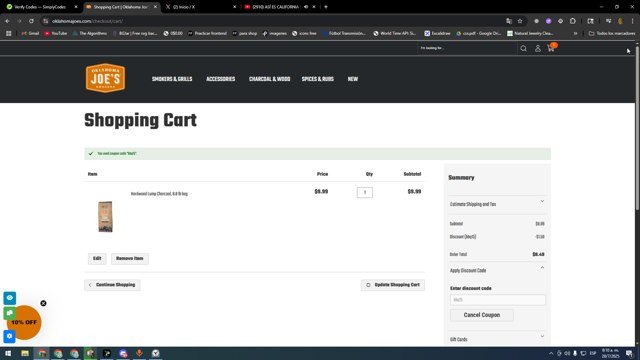The width and height of the screenshot is (640, 360).
Task: Switch to the X Inicio tab
Action: [x=200, y=7]
